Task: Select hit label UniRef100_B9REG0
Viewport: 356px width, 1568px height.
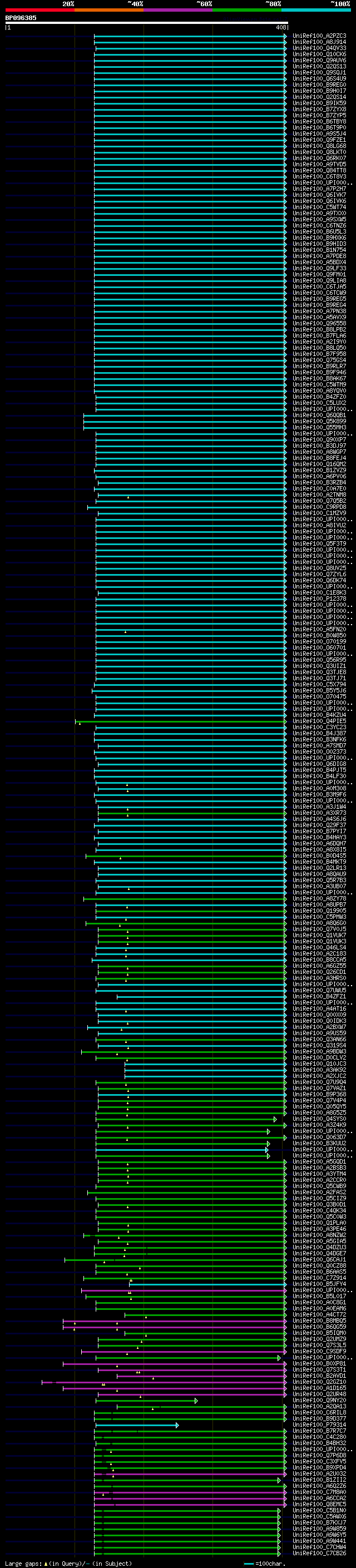Action: [319, 85]
